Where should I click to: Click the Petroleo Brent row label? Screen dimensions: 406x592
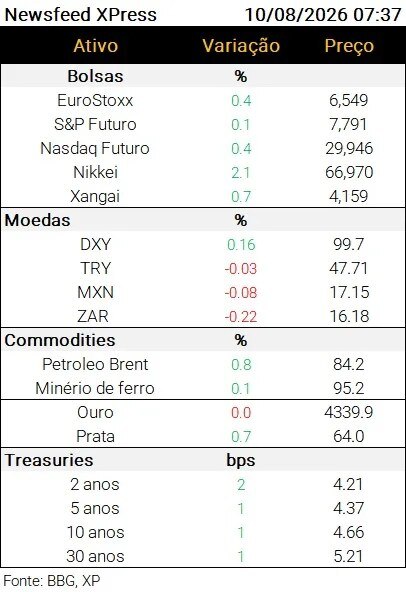95,364
